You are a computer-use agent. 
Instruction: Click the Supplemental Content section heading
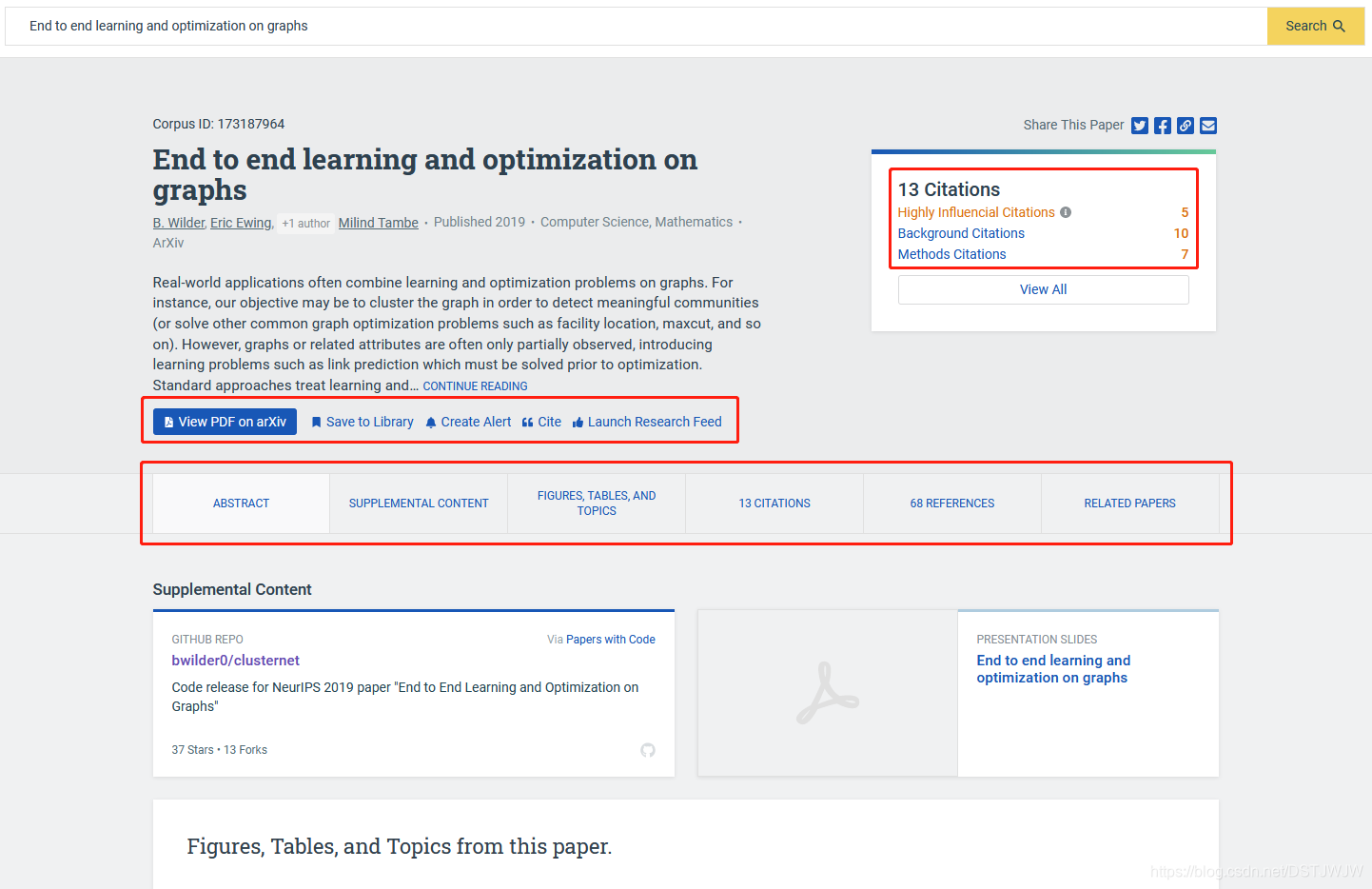(232, 589)
